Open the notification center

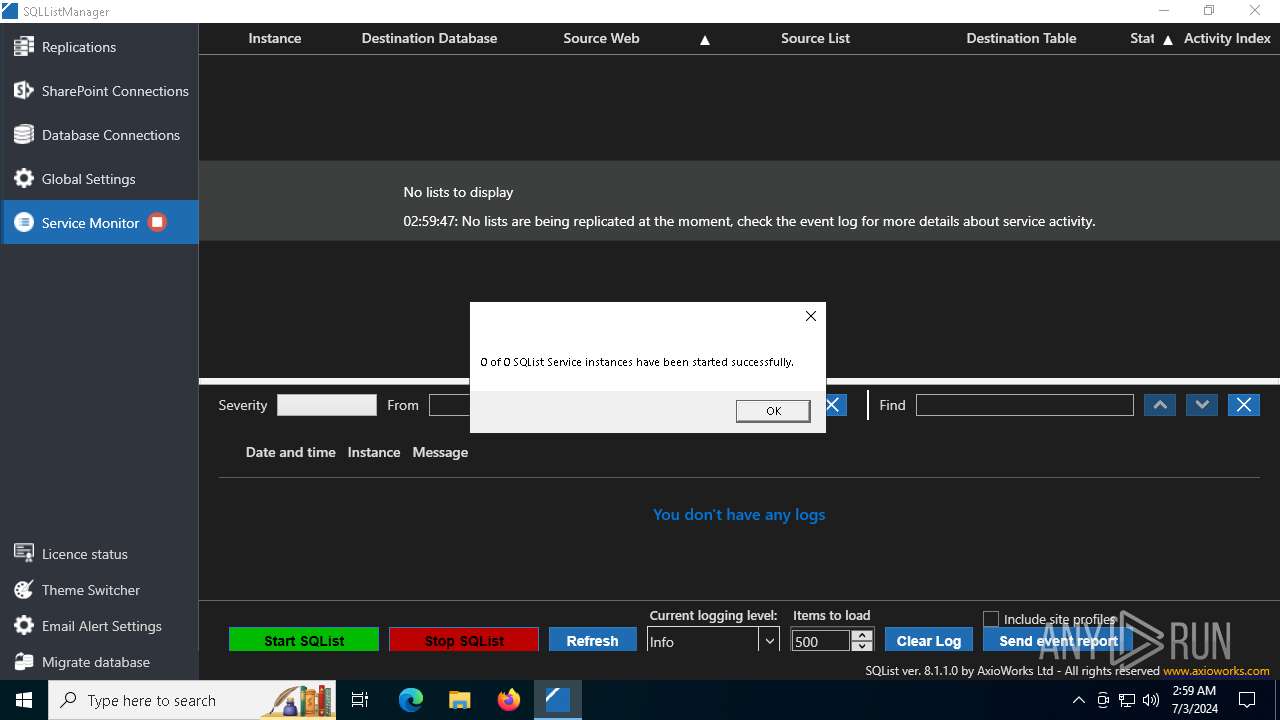[x=1247, y=700]
